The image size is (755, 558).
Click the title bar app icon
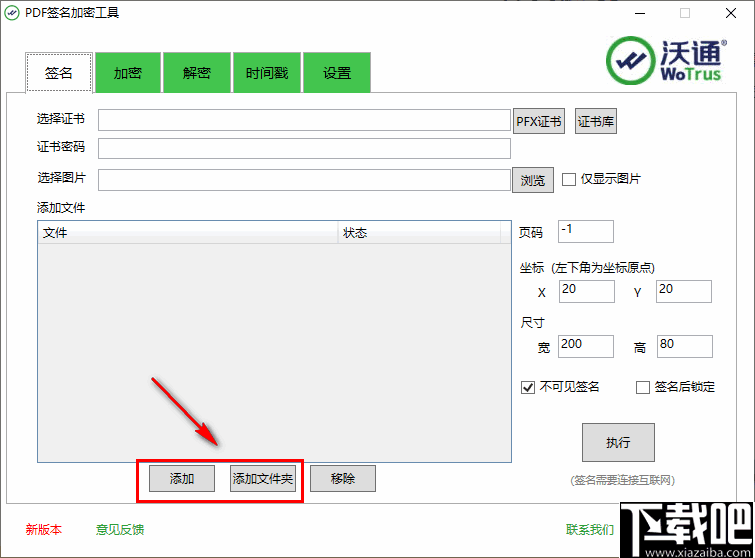tap(12, 13)
